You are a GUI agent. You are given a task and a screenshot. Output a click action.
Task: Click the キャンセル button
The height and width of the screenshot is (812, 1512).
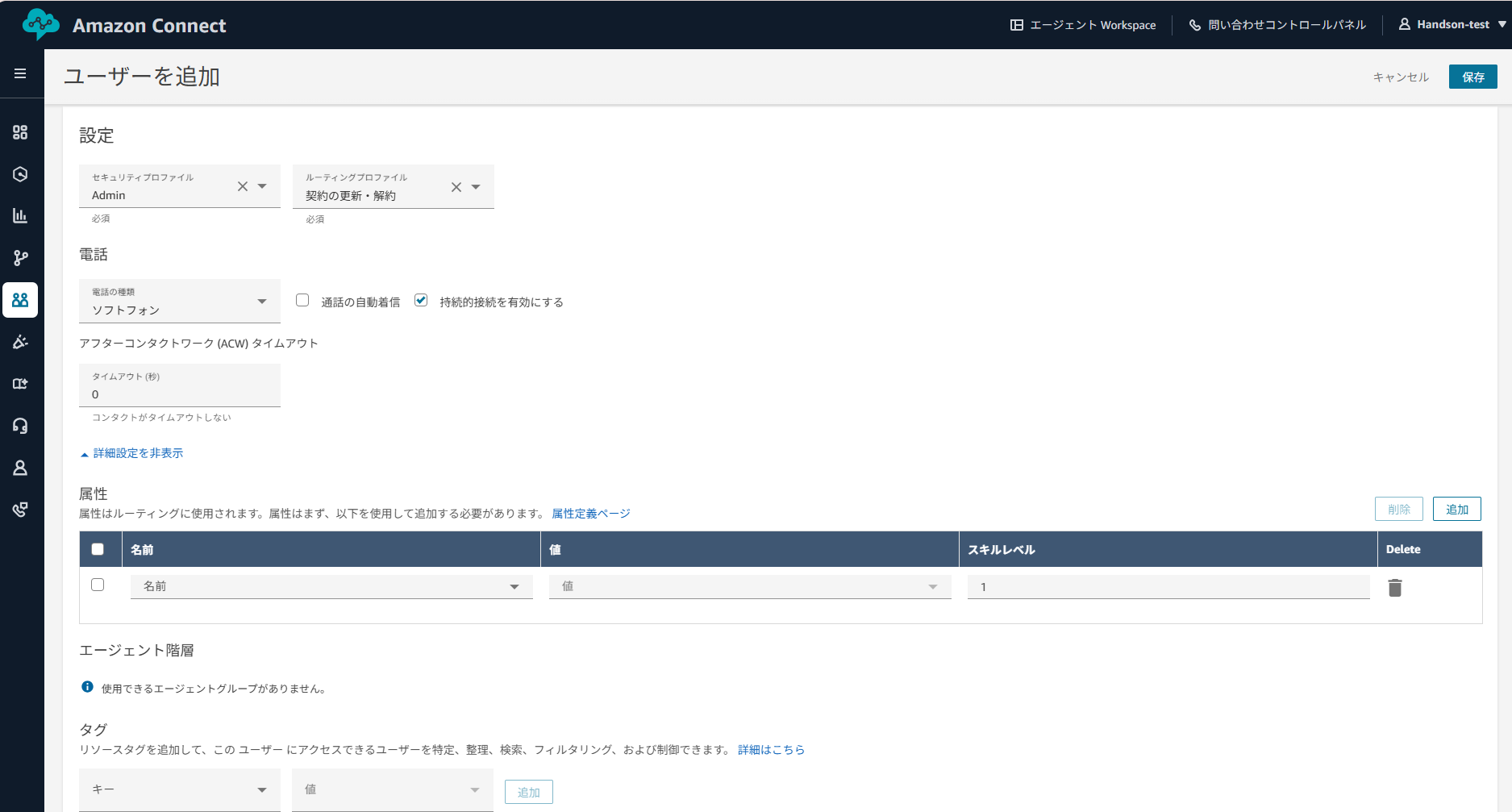tap(1402, 77)
